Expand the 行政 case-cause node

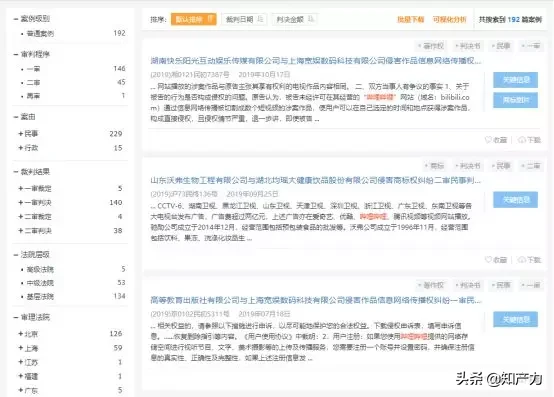coord(20,148)
